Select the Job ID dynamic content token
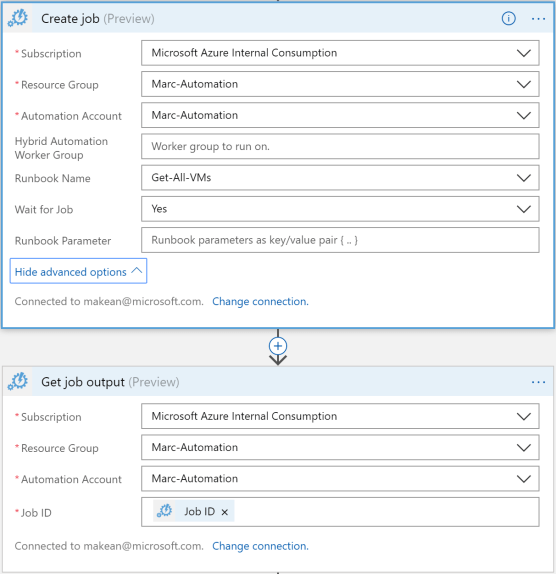The image size is (556, 574). (x=194, y=511)
